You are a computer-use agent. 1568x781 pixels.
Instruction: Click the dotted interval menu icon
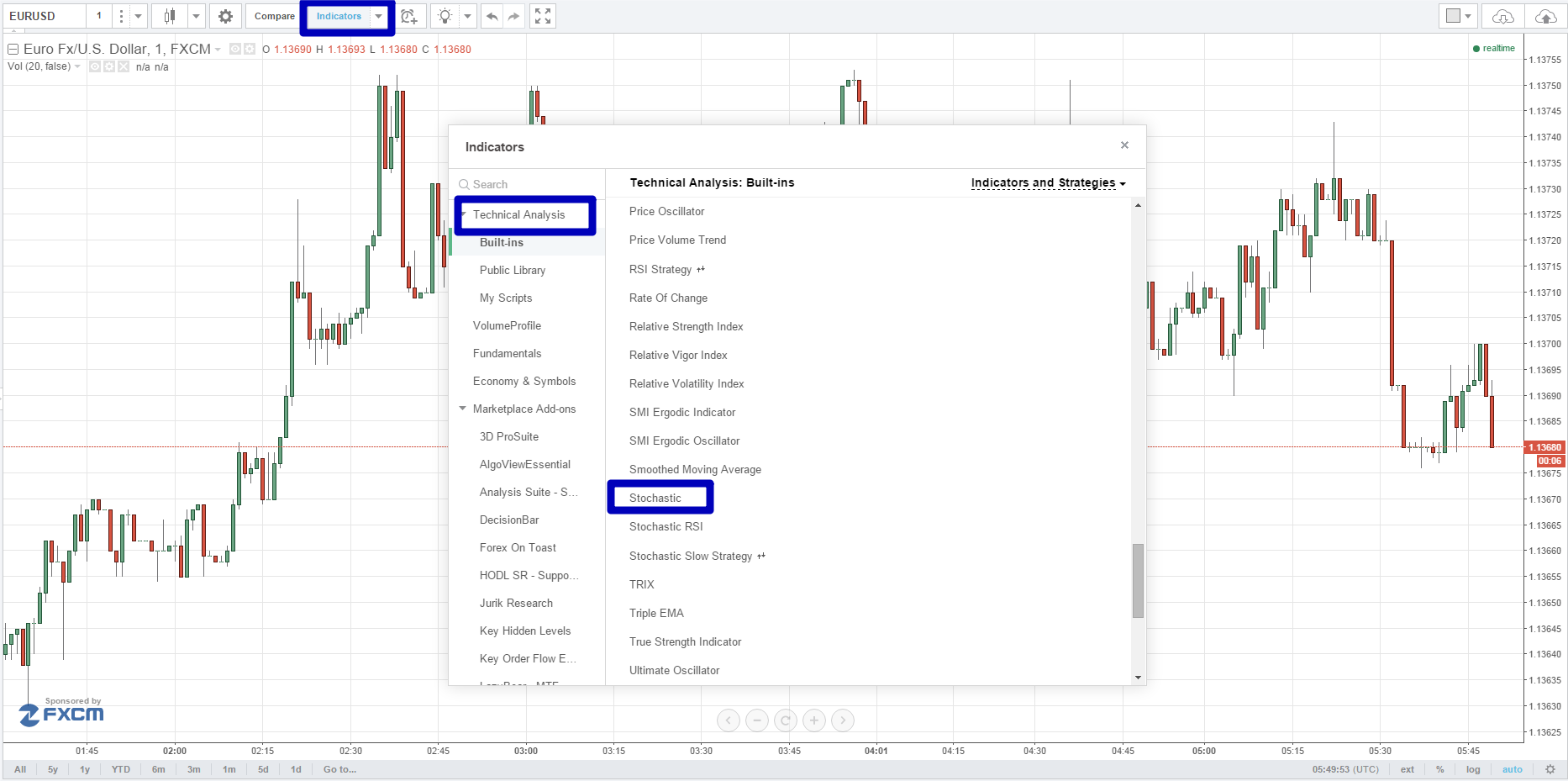[121, 16]
